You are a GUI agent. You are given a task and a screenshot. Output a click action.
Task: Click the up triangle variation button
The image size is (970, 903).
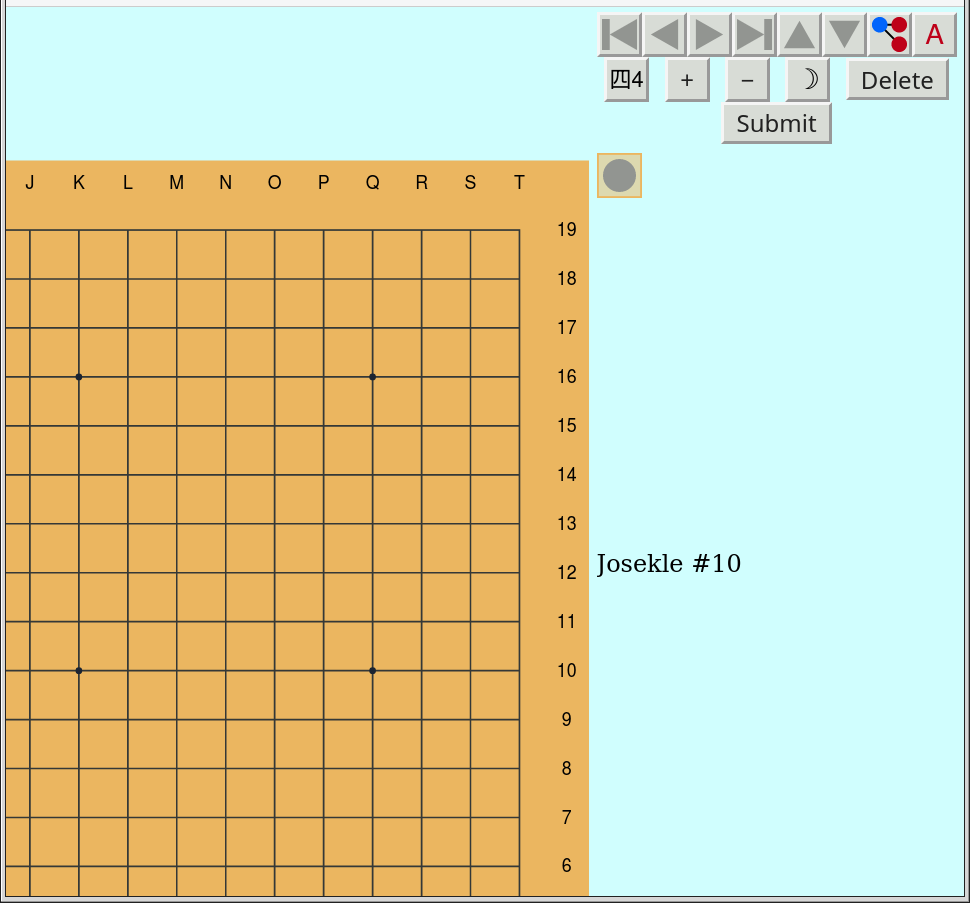click(799, 35)
